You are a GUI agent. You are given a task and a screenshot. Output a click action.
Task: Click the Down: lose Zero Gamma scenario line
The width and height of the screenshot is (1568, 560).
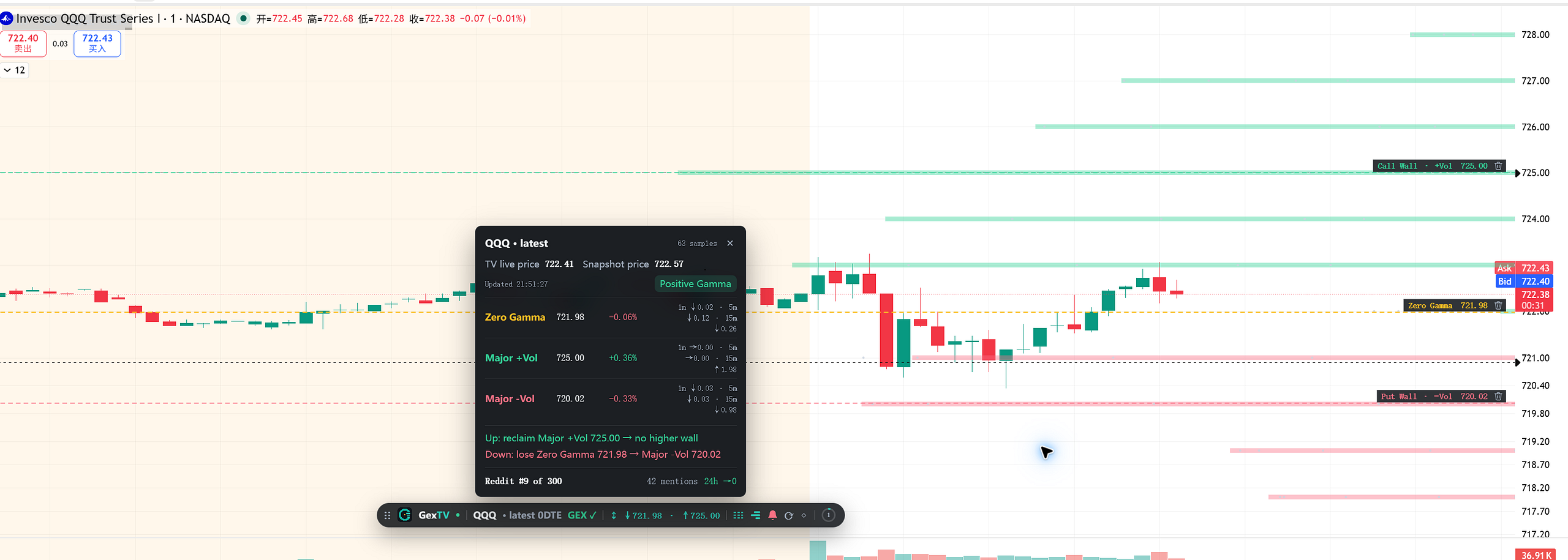tap(603, 455)
